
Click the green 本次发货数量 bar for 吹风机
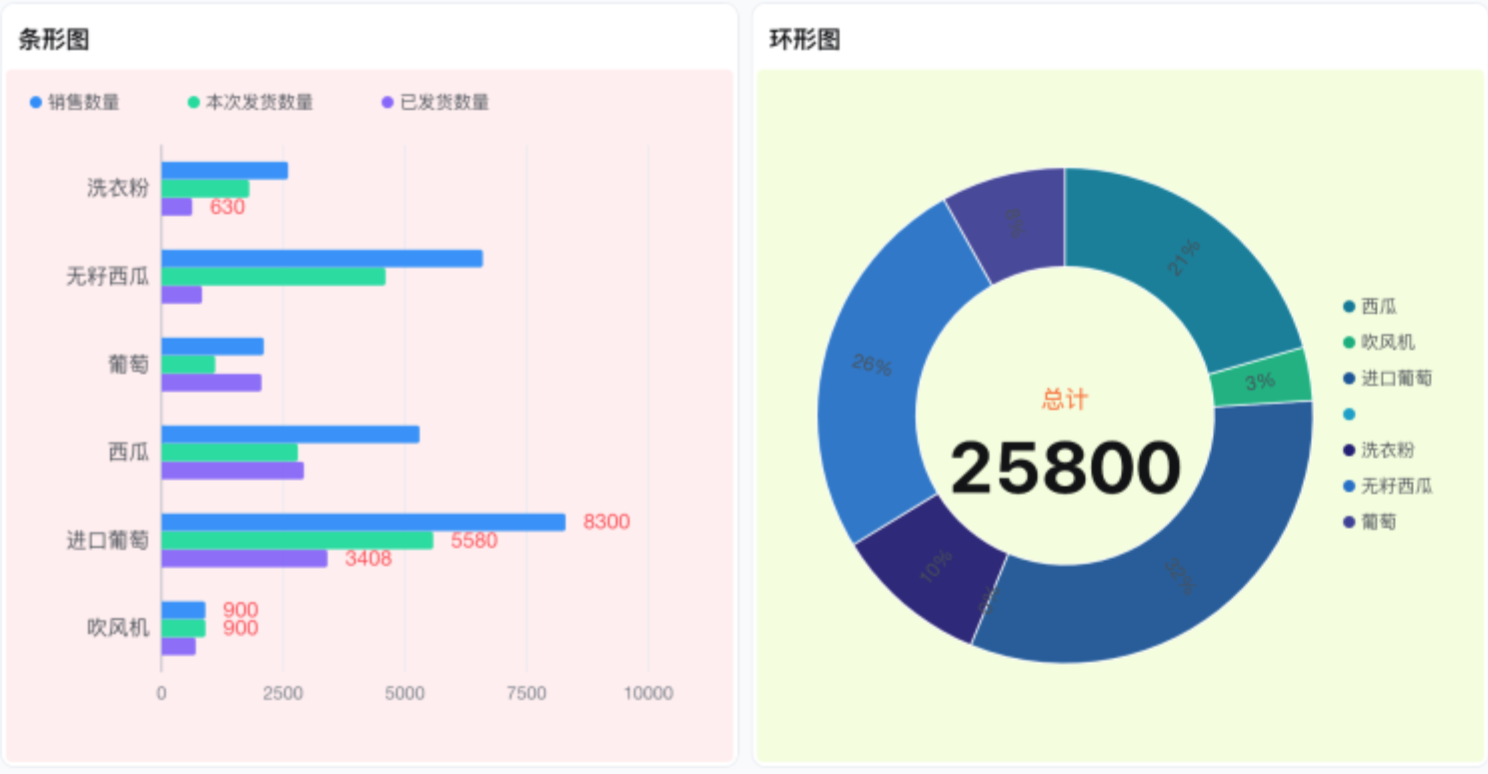(184, 628)
